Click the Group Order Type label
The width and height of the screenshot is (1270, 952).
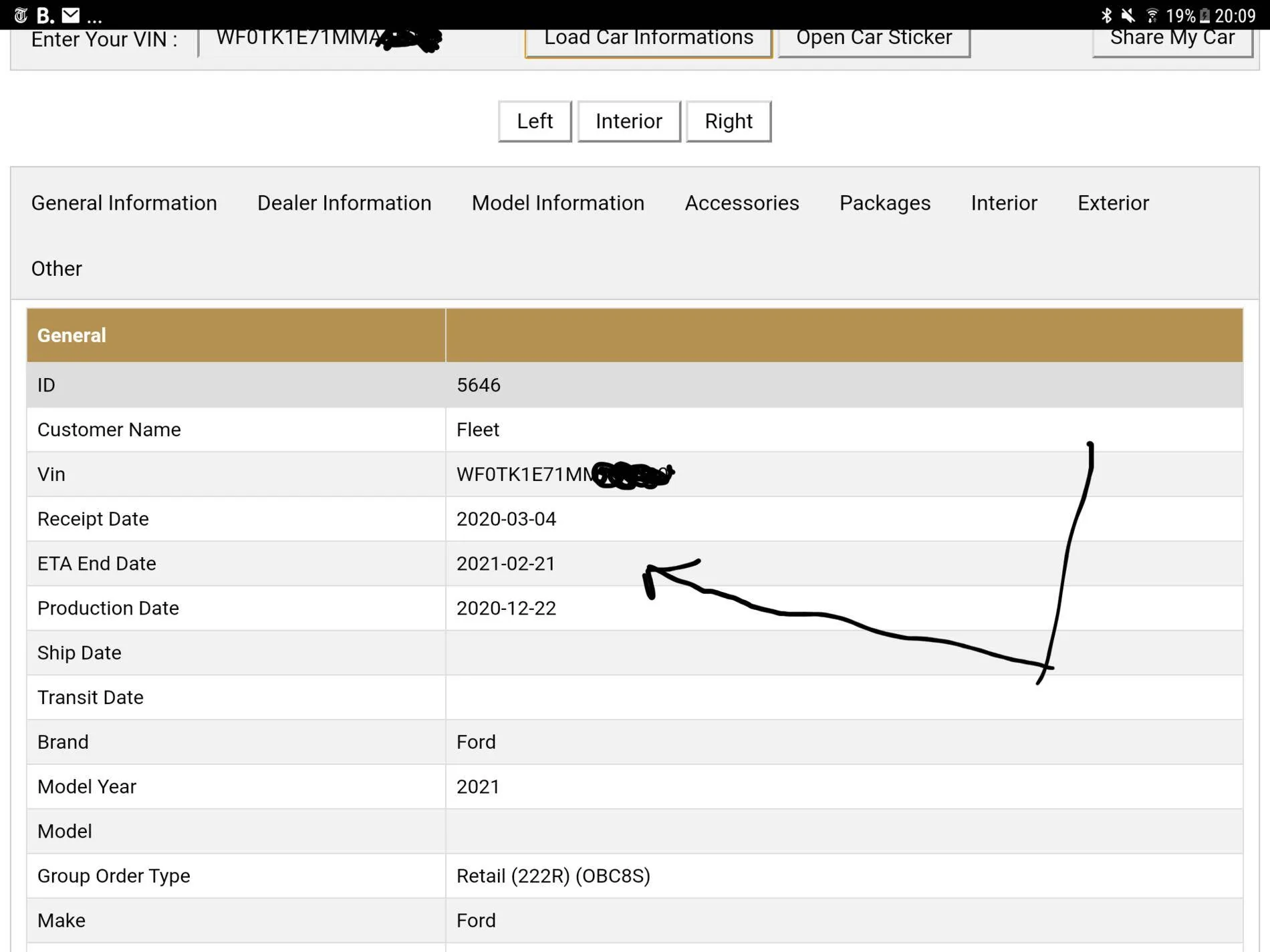(x=114, y=876)
